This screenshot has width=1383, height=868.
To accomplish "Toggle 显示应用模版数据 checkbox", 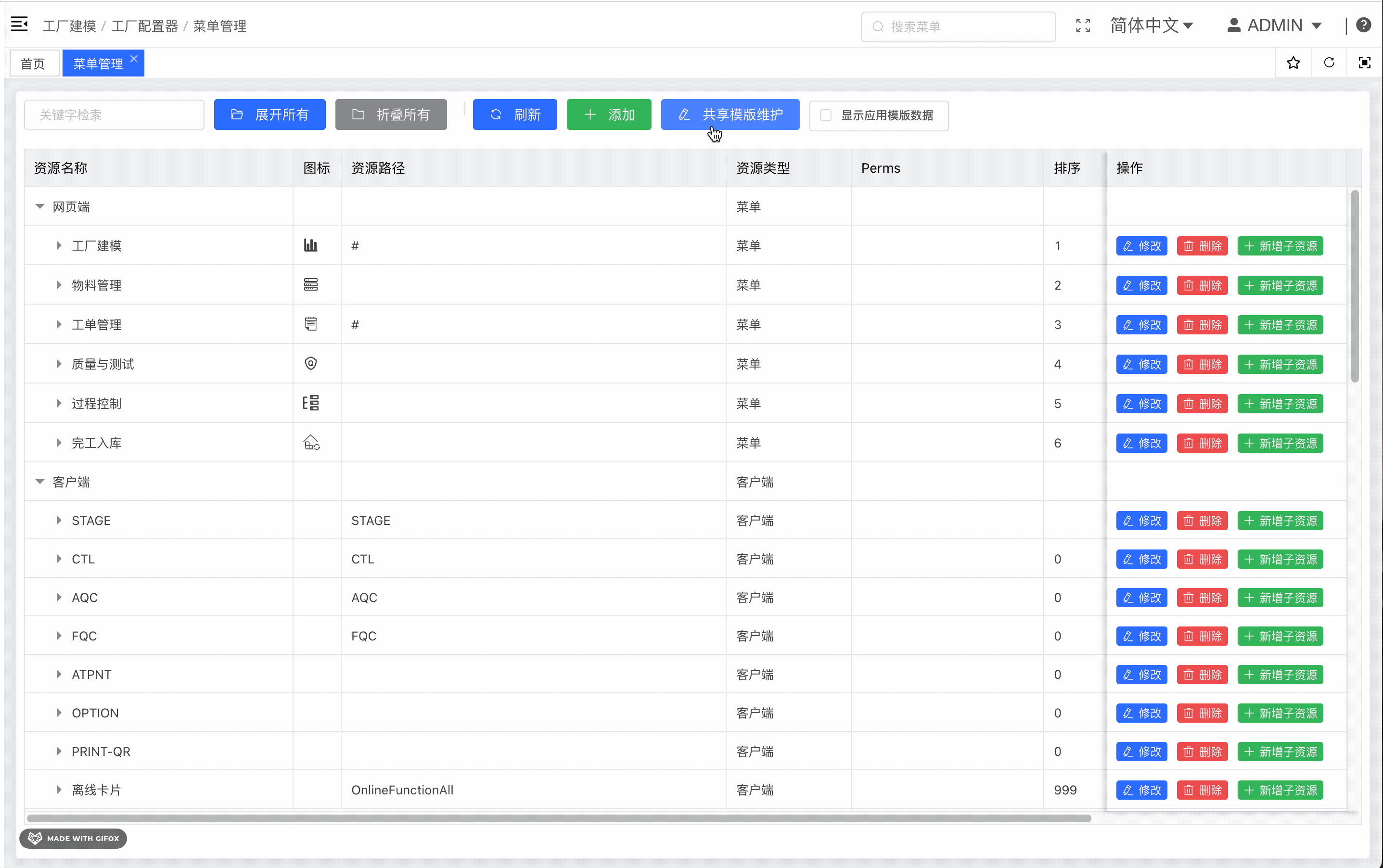I will 825,115.
